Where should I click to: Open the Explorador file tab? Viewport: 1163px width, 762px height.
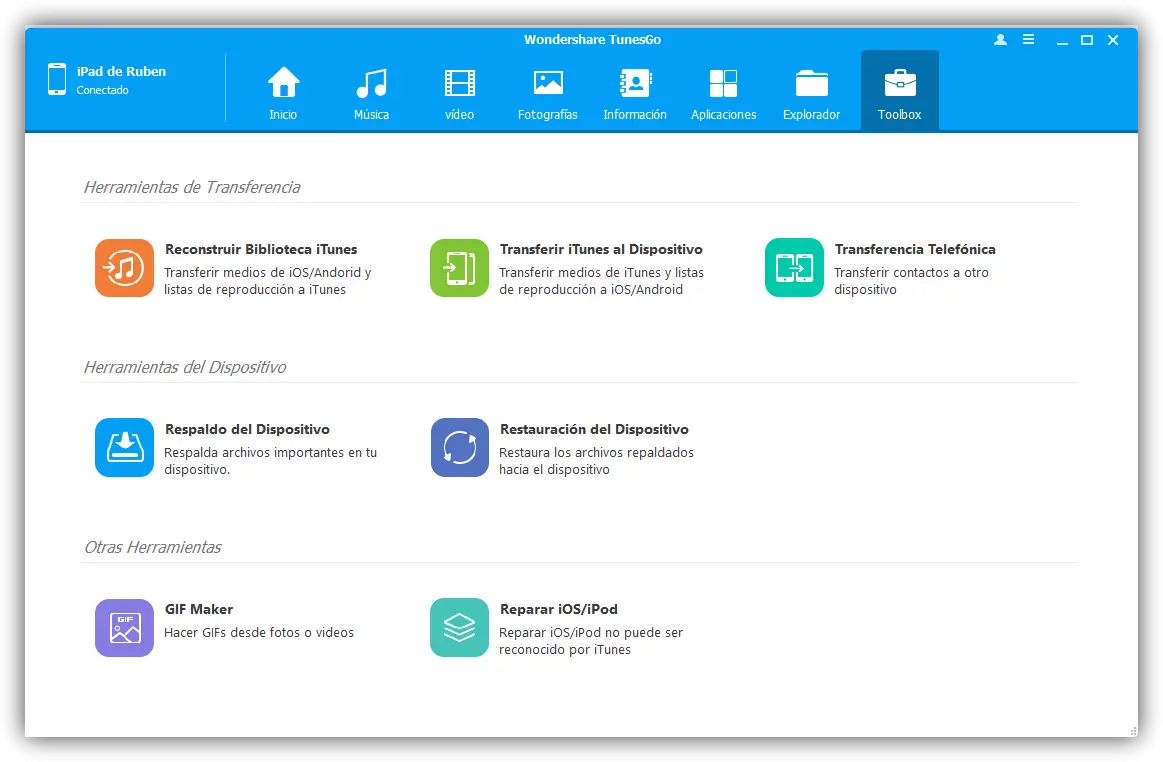(811, 93)
